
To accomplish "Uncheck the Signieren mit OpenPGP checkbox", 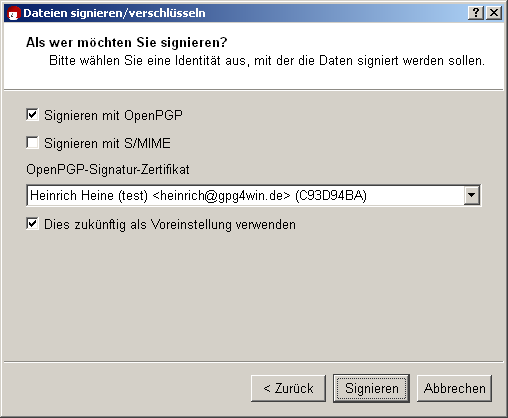I will click(32, 115).
